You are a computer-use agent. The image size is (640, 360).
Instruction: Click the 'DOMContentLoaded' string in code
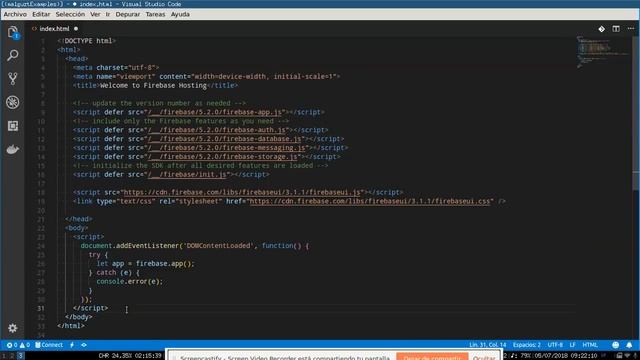coord(218,246)
